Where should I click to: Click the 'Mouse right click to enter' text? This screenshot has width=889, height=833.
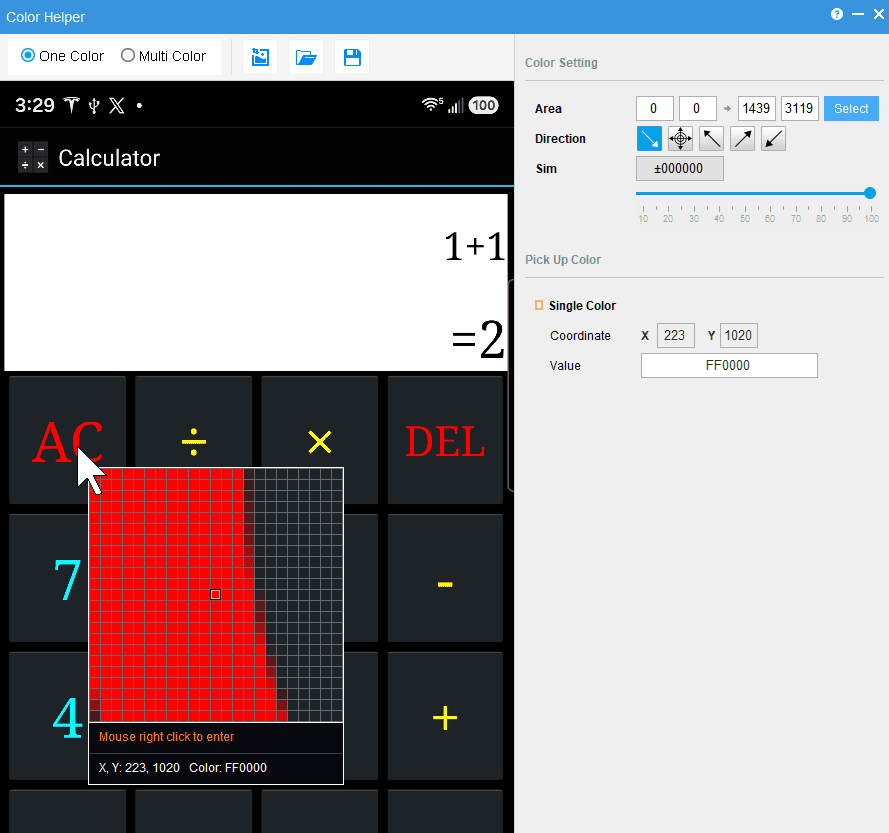click(167, 737)
